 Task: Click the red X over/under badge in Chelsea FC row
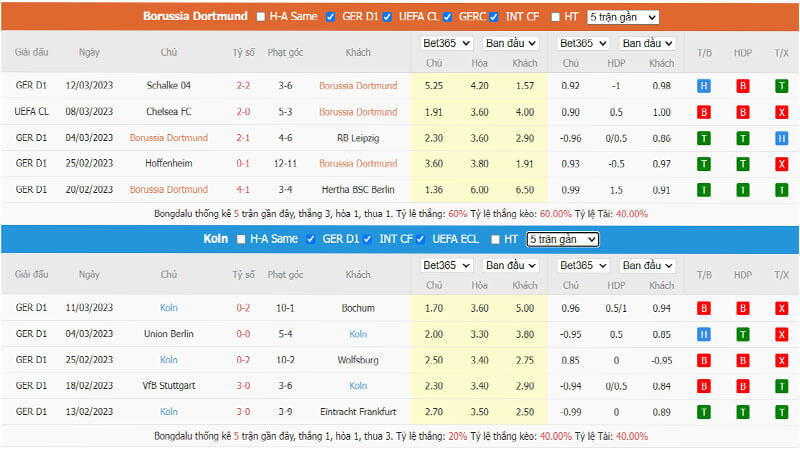781,112
